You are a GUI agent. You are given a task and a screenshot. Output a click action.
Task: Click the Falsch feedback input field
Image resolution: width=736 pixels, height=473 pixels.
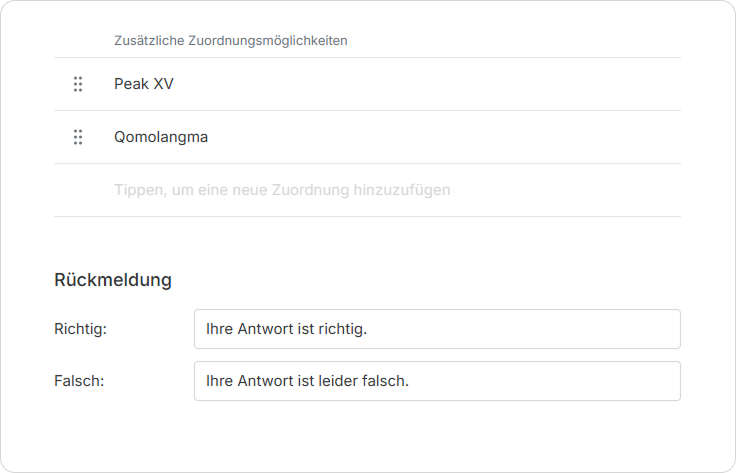tap(437, 381)
